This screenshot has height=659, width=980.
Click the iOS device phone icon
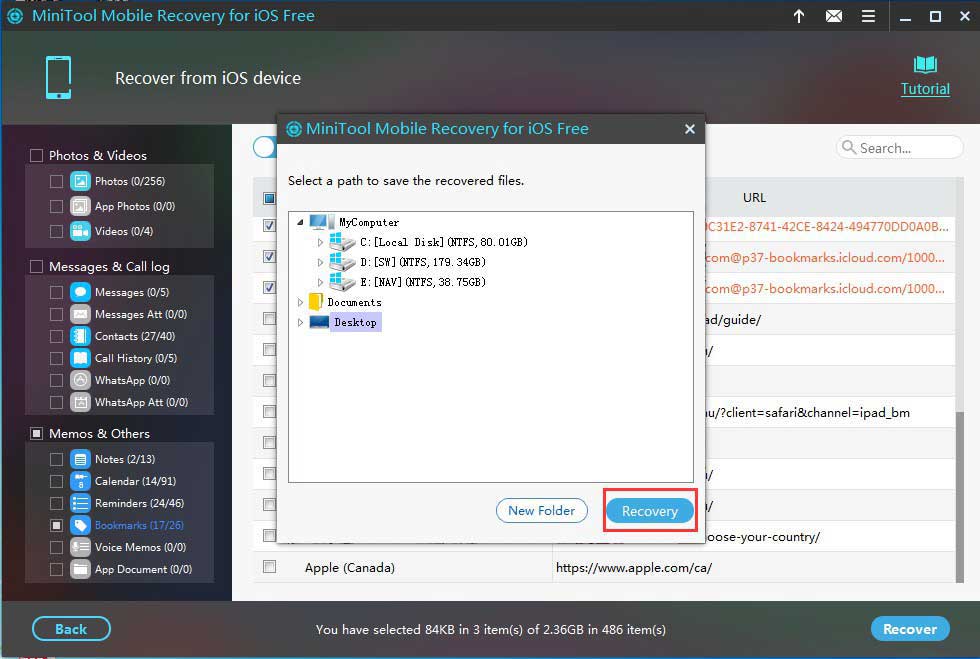click(x=59, y=78)
